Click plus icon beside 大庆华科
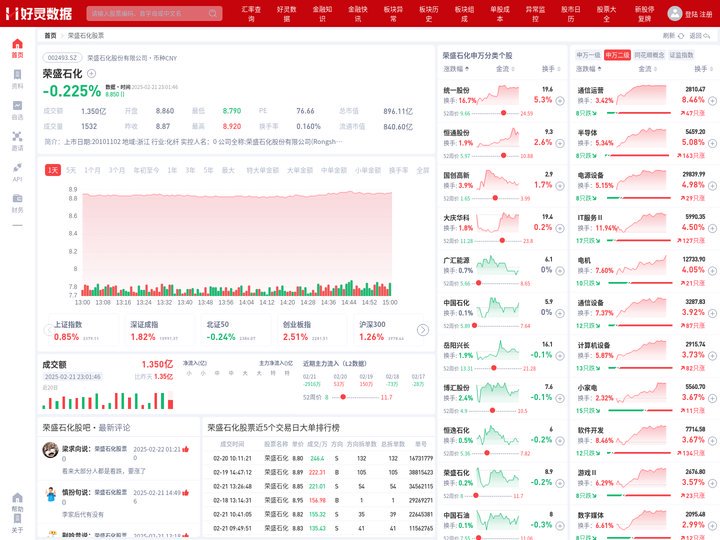The image size is (720, 540). (x=560, y=228)
